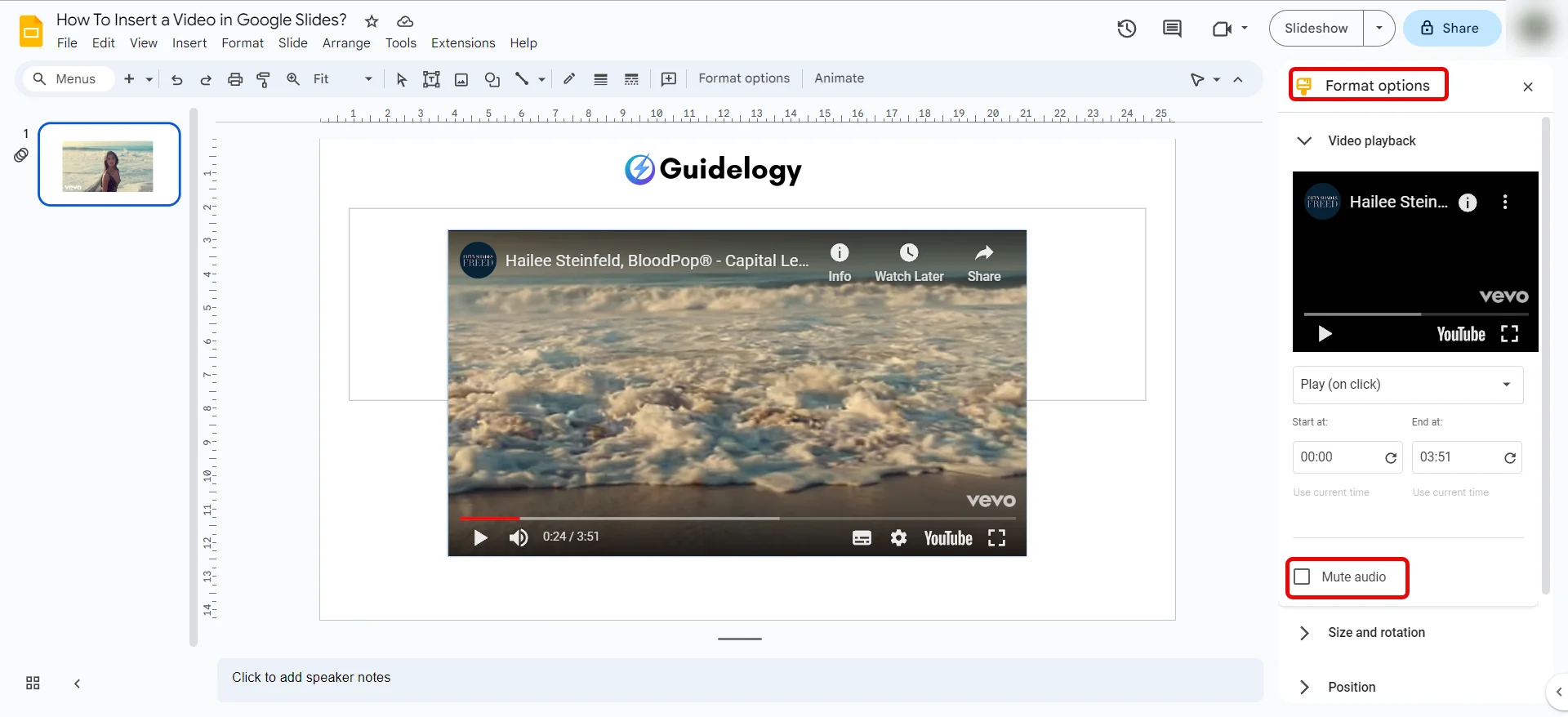Screen dimensions: 1568x717
Task: Open the Google Slides home logo
Action: pos(31,31)
